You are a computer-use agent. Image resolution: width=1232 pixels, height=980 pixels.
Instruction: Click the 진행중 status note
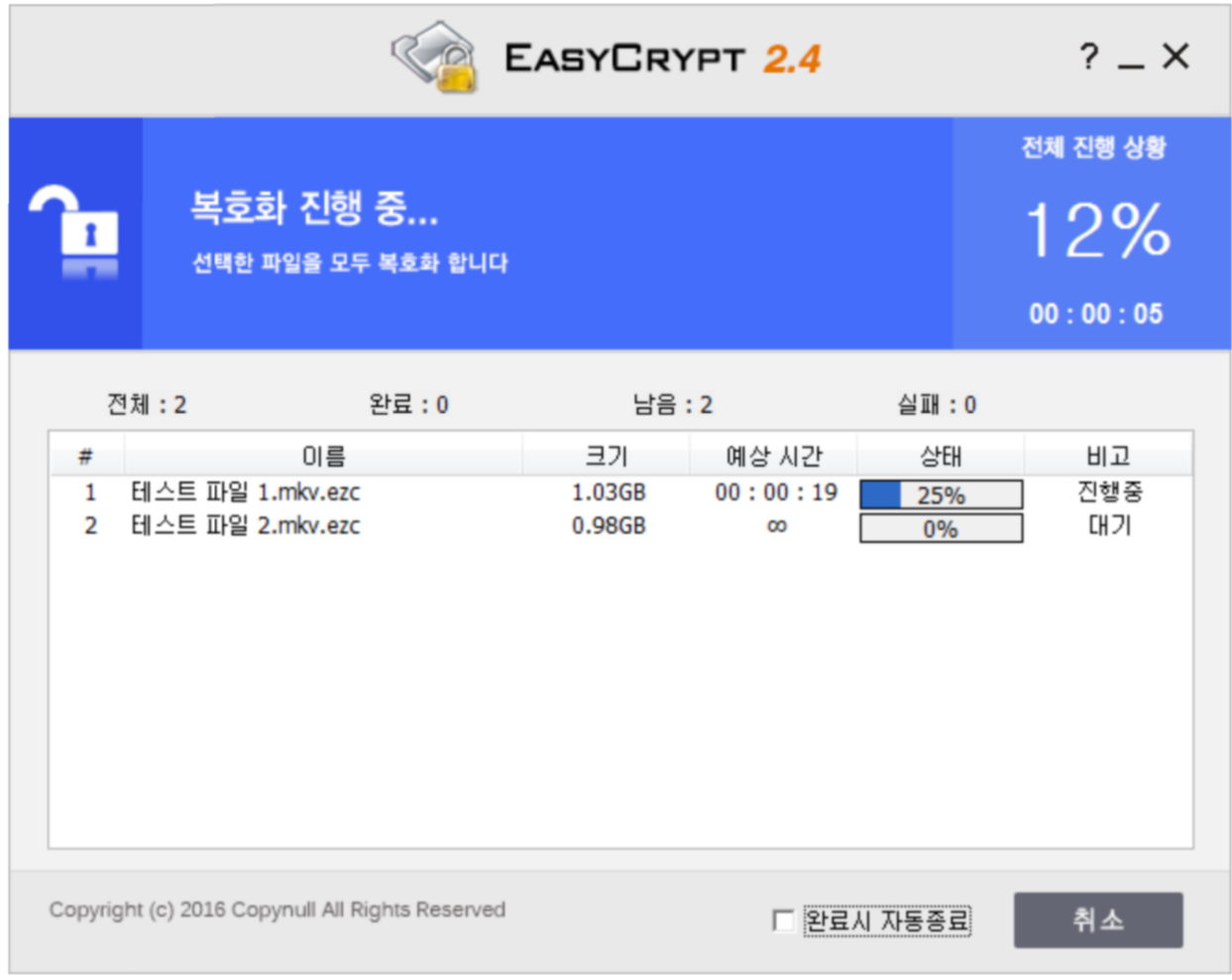1110,491
